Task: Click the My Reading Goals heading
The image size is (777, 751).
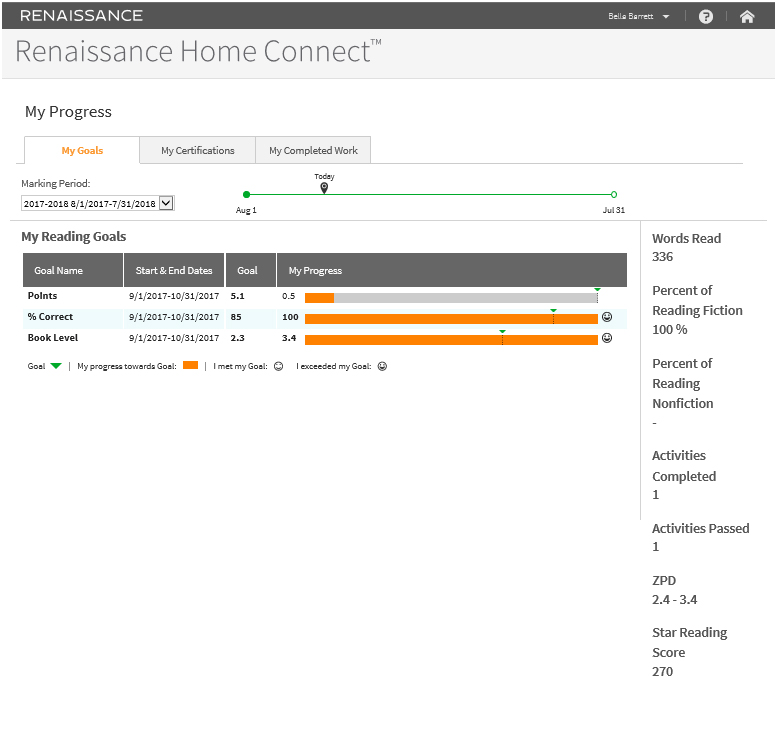Action: [x=74, y=237]
